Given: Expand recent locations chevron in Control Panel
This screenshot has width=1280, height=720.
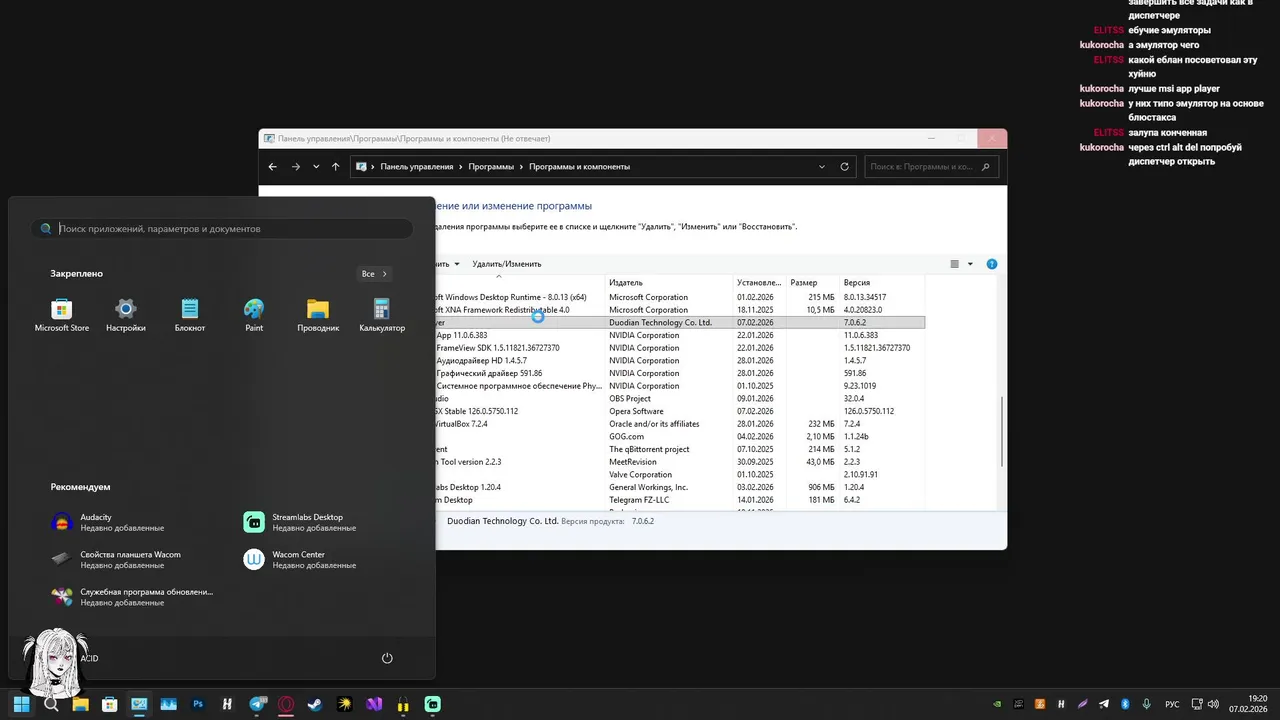Looking at the screenshot, I should coord(316,167).
